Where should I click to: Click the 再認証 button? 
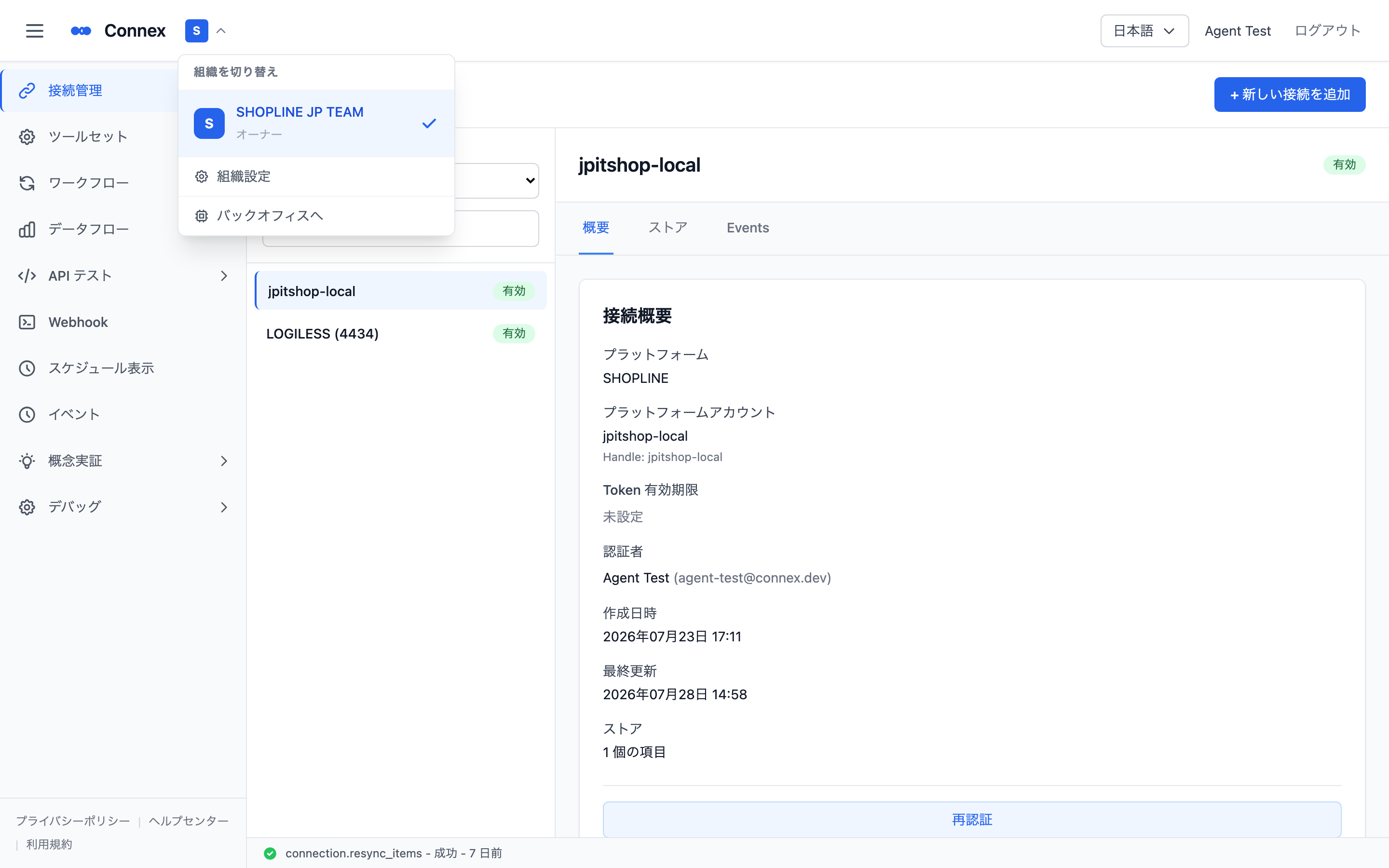click(972, 819)
